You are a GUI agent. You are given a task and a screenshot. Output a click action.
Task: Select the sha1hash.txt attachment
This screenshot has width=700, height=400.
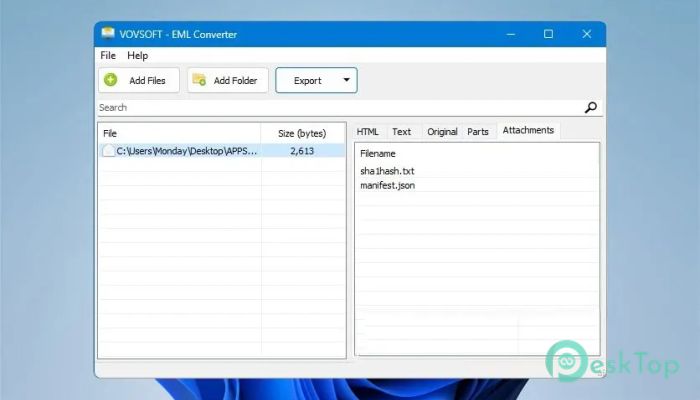(x=387, y=171)
